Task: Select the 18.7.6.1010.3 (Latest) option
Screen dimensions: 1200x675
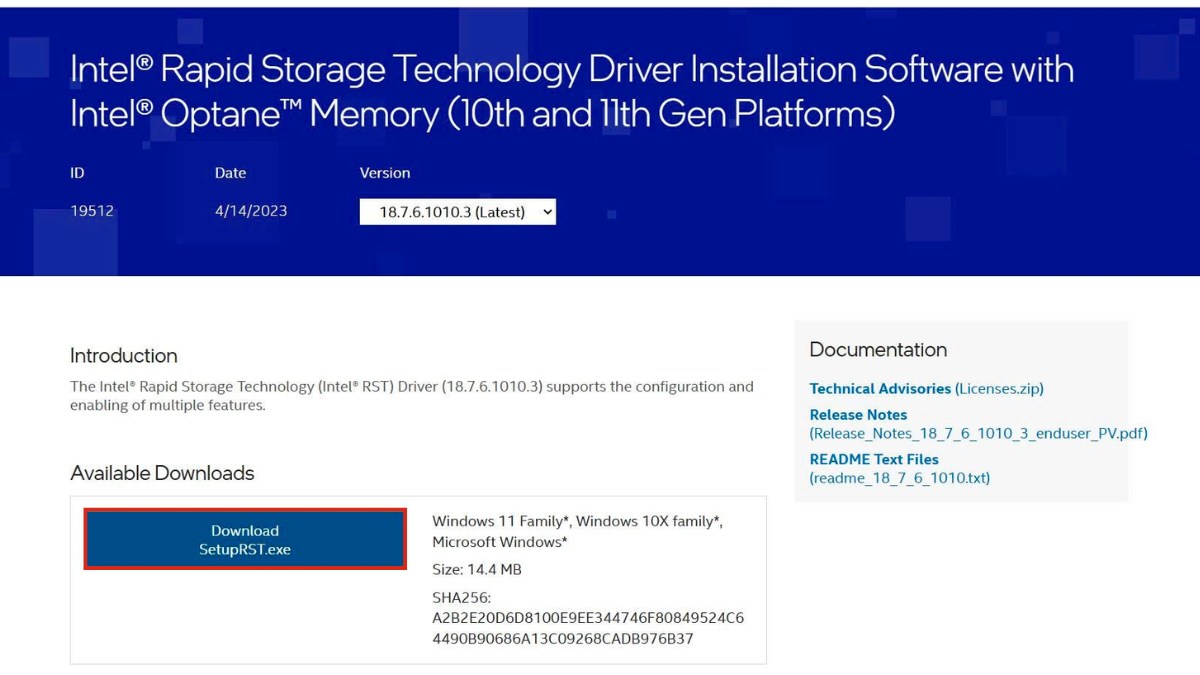Action: coord(450,211)
